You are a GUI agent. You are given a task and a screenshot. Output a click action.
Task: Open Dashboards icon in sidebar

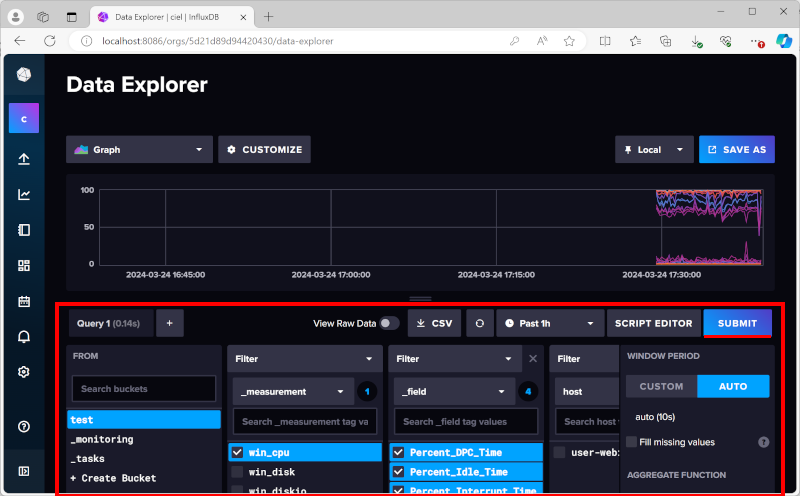click(x=23, y=265)
